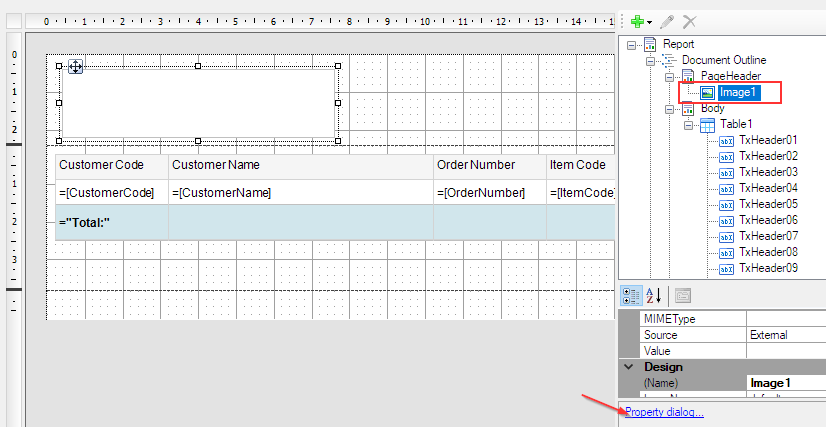Image resolution: width=826 pixels, height=427 pixels.
Task: Edit the (Name) field showing Image1
Action: pyautogui.click(x=786, y=383)
